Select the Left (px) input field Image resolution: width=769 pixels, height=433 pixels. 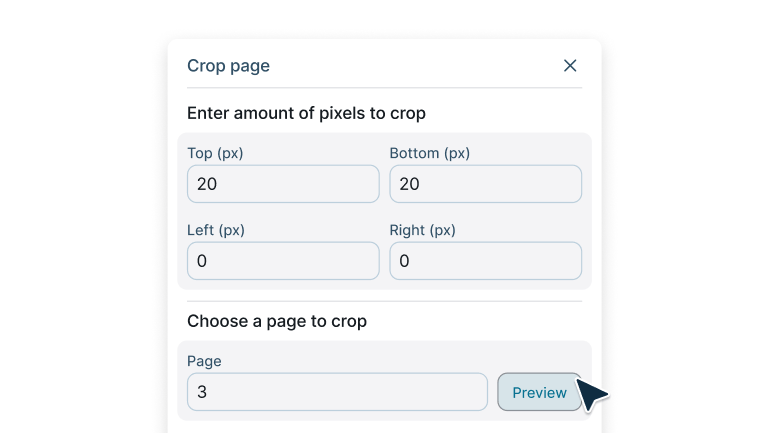283,261
